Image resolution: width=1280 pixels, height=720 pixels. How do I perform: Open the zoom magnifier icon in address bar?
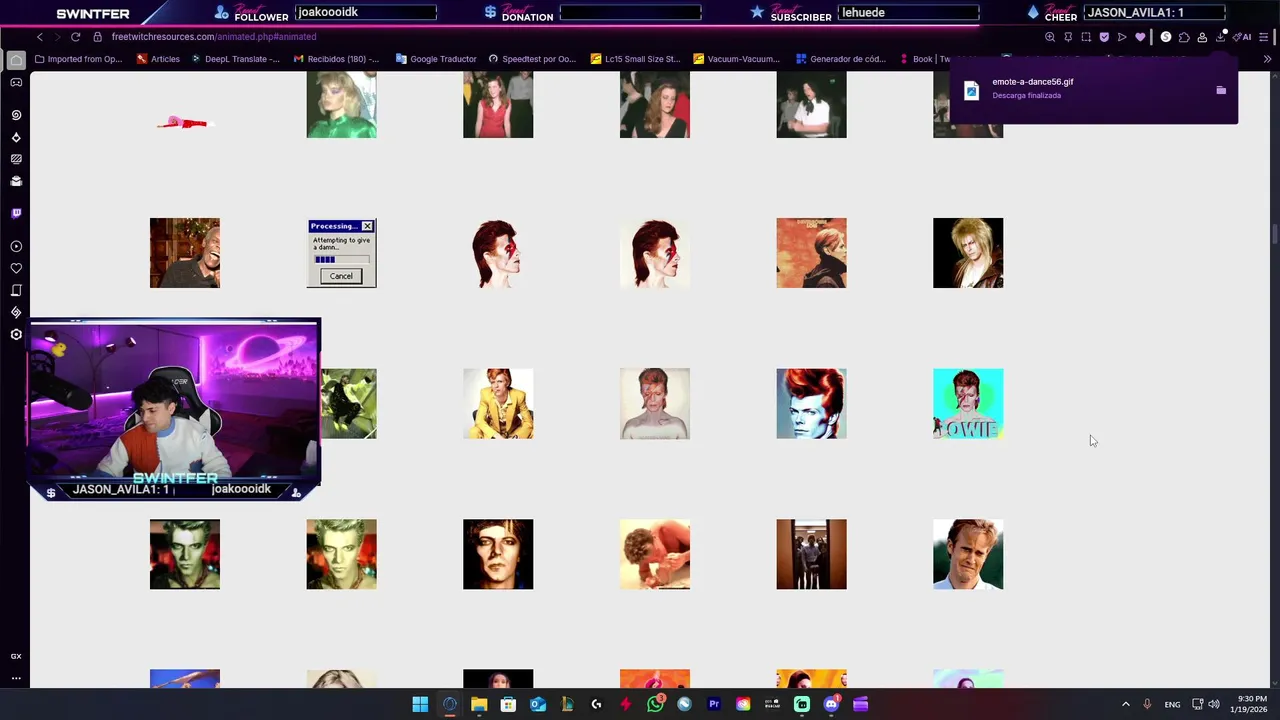pos(1049,37)
